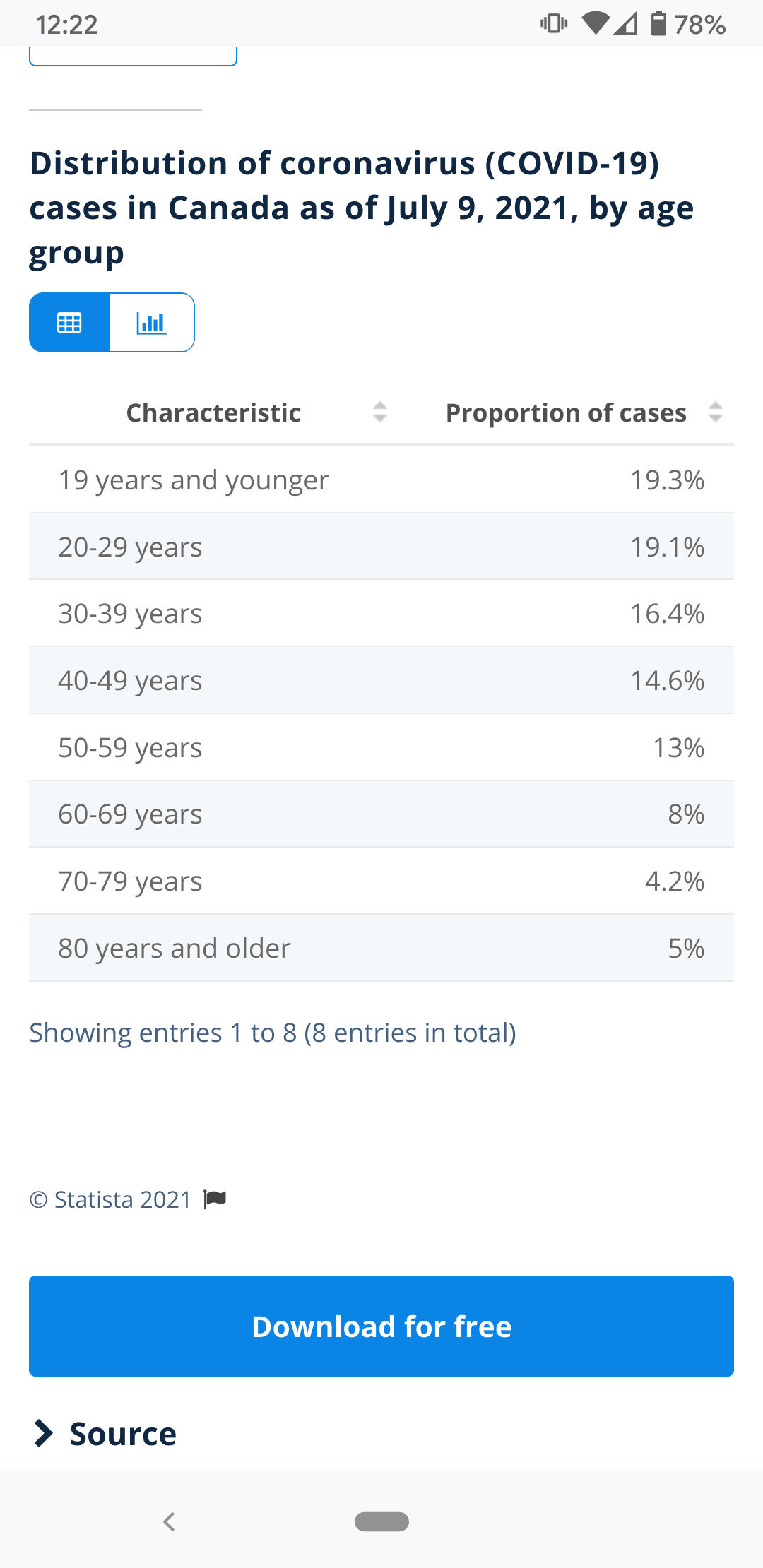Tap the clock showing 12:22
This screenshot has width=763, height=1568.
point(66,25)
